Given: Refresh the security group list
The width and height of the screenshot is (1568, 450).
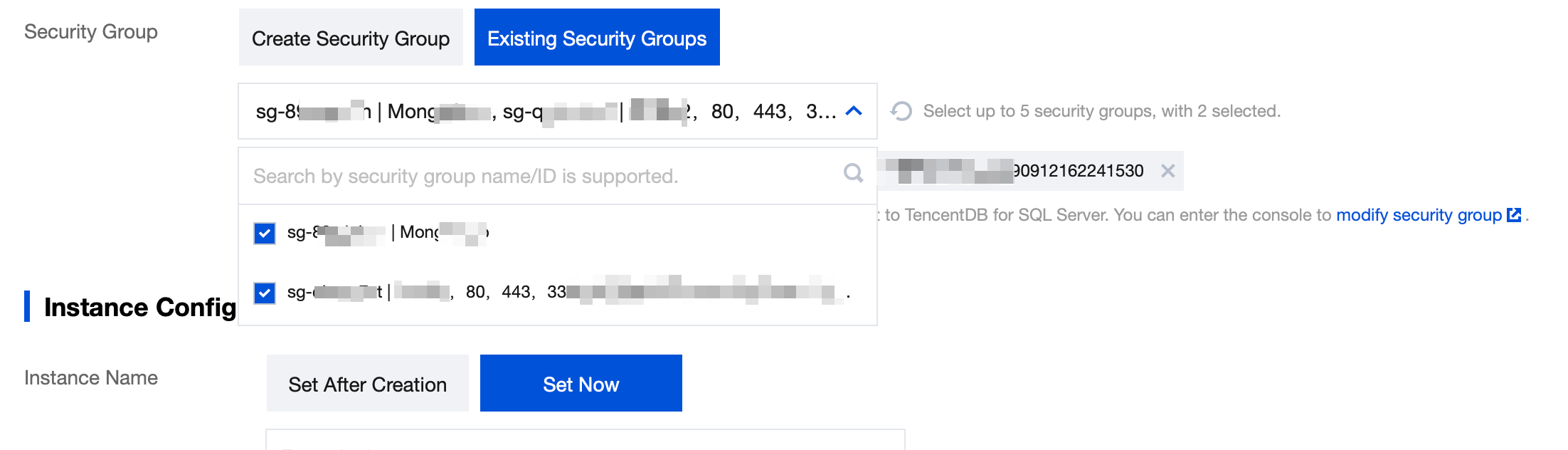Looking at the screenshot, I should click(901, 111).
